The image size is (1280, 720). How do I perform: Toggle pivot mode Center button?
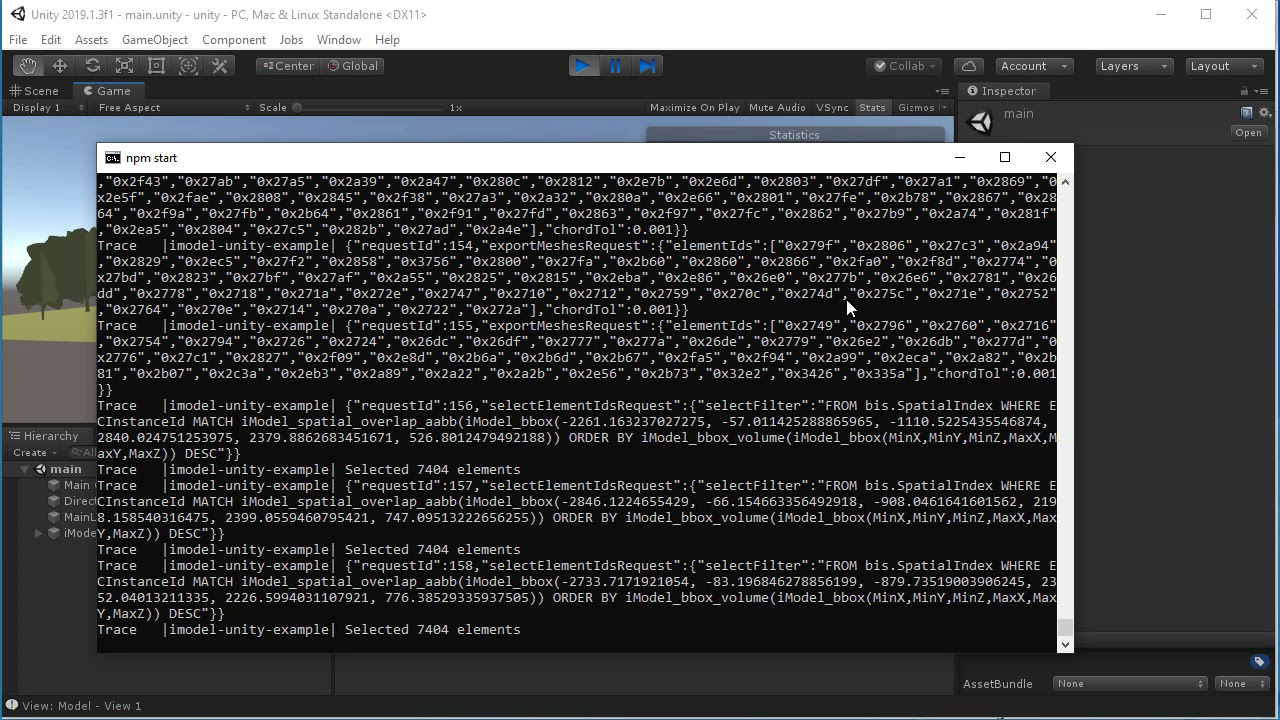(287, 66)
